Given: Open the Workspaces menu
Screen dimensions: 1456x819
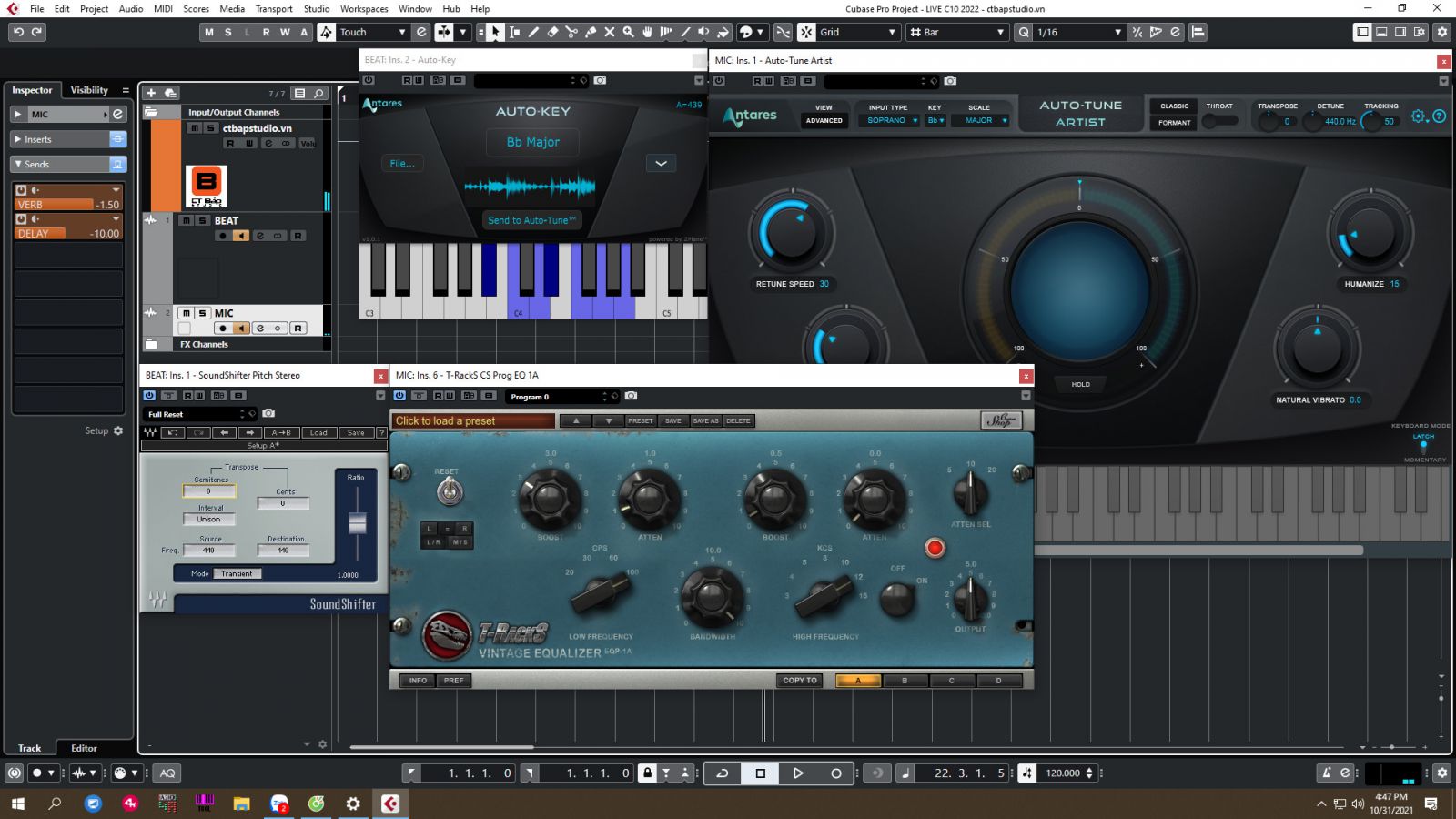Looking at the screenshot, I should click(364, 9).
